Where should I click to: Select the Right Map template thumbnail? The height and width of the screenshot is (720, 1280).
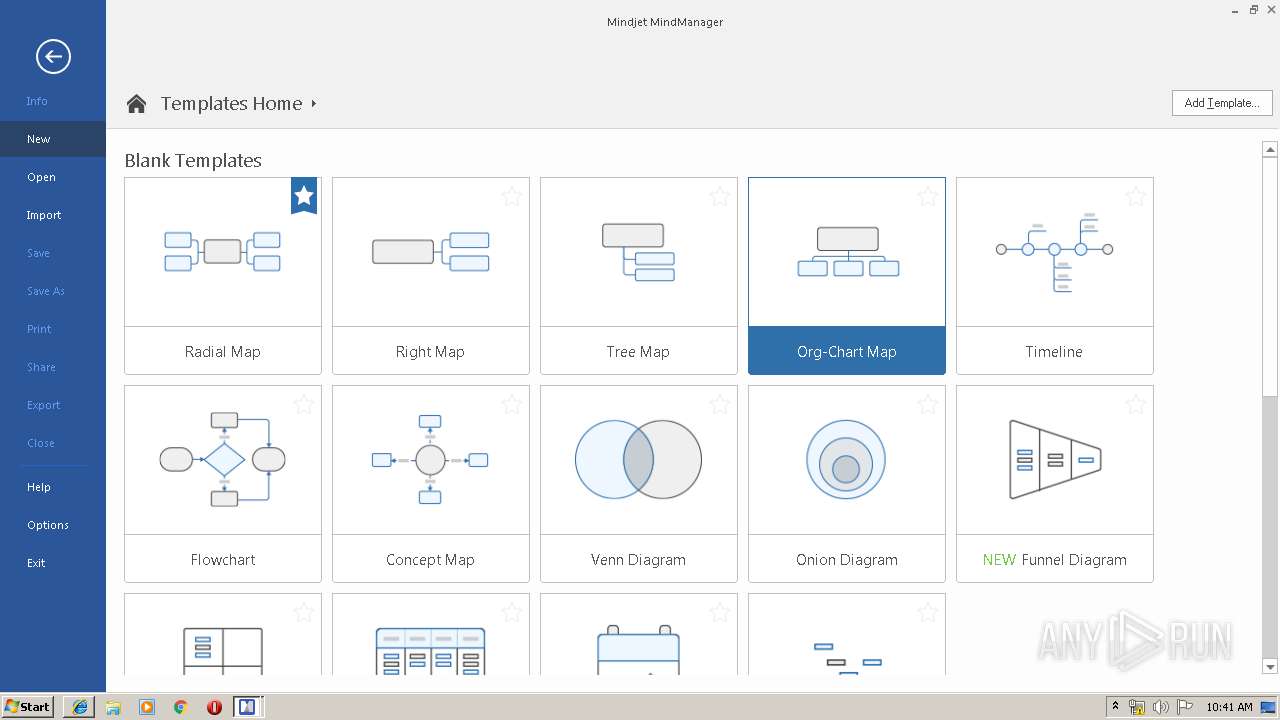(431, 252)
